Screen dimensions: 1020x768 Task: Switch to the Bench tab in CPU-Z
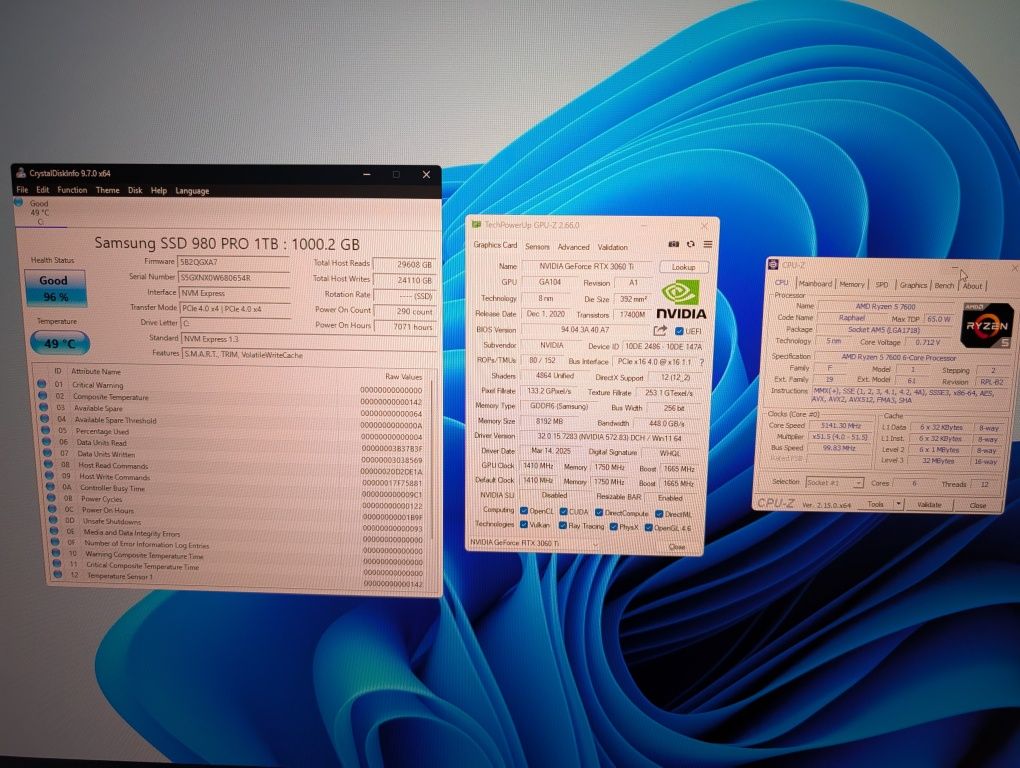click(x=944, y=285)
